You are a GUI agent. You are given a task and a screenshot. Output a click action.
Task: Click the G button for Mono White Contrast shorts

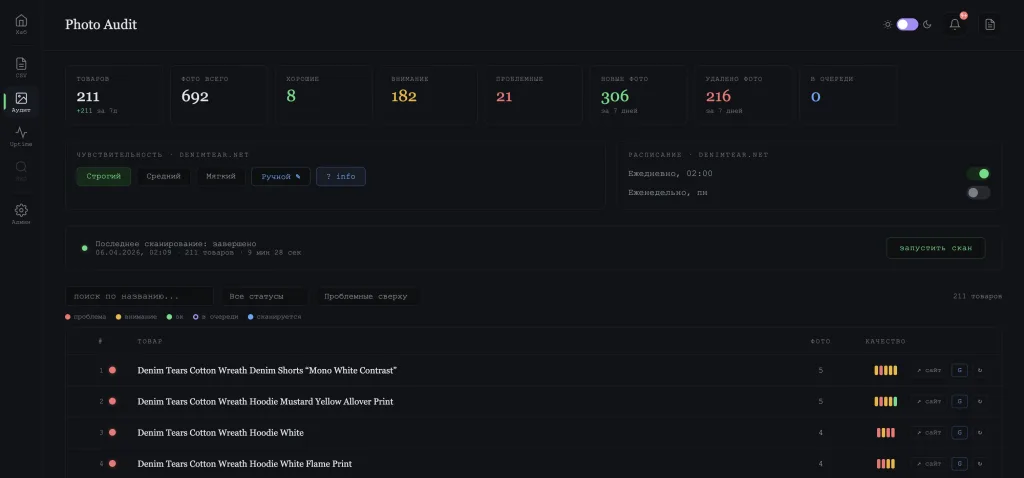[x=959, y=370]
